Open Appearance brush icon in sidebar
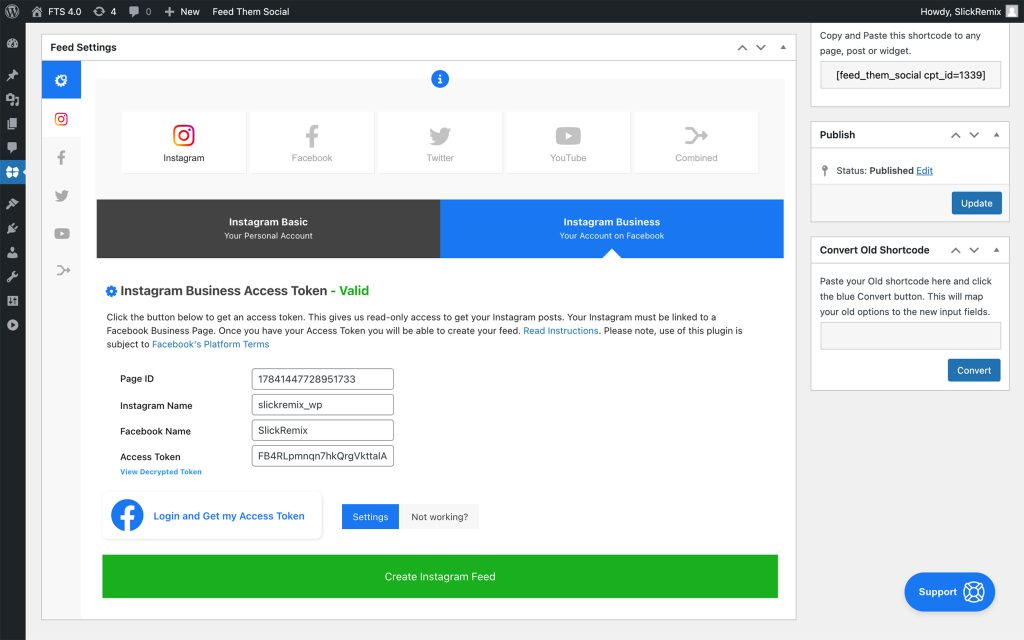1024x640 pixels. [12, 204]
